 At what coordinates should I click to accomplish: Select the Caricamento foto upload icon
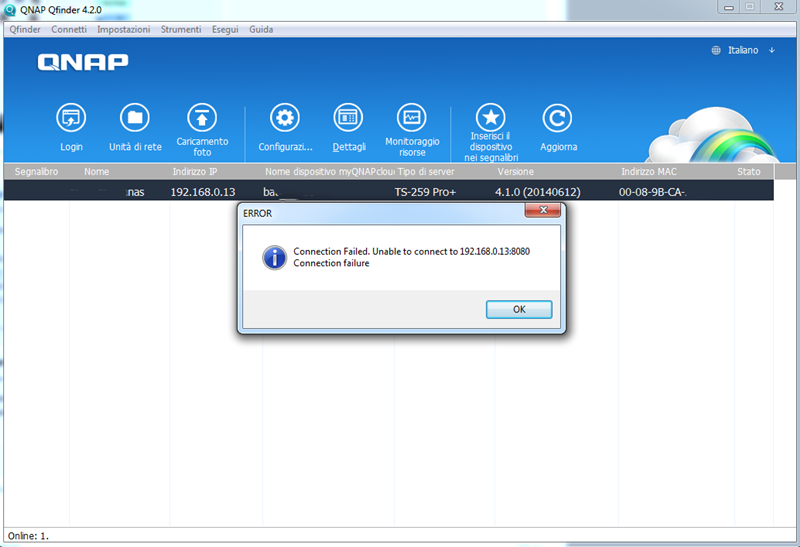[202, 116]
